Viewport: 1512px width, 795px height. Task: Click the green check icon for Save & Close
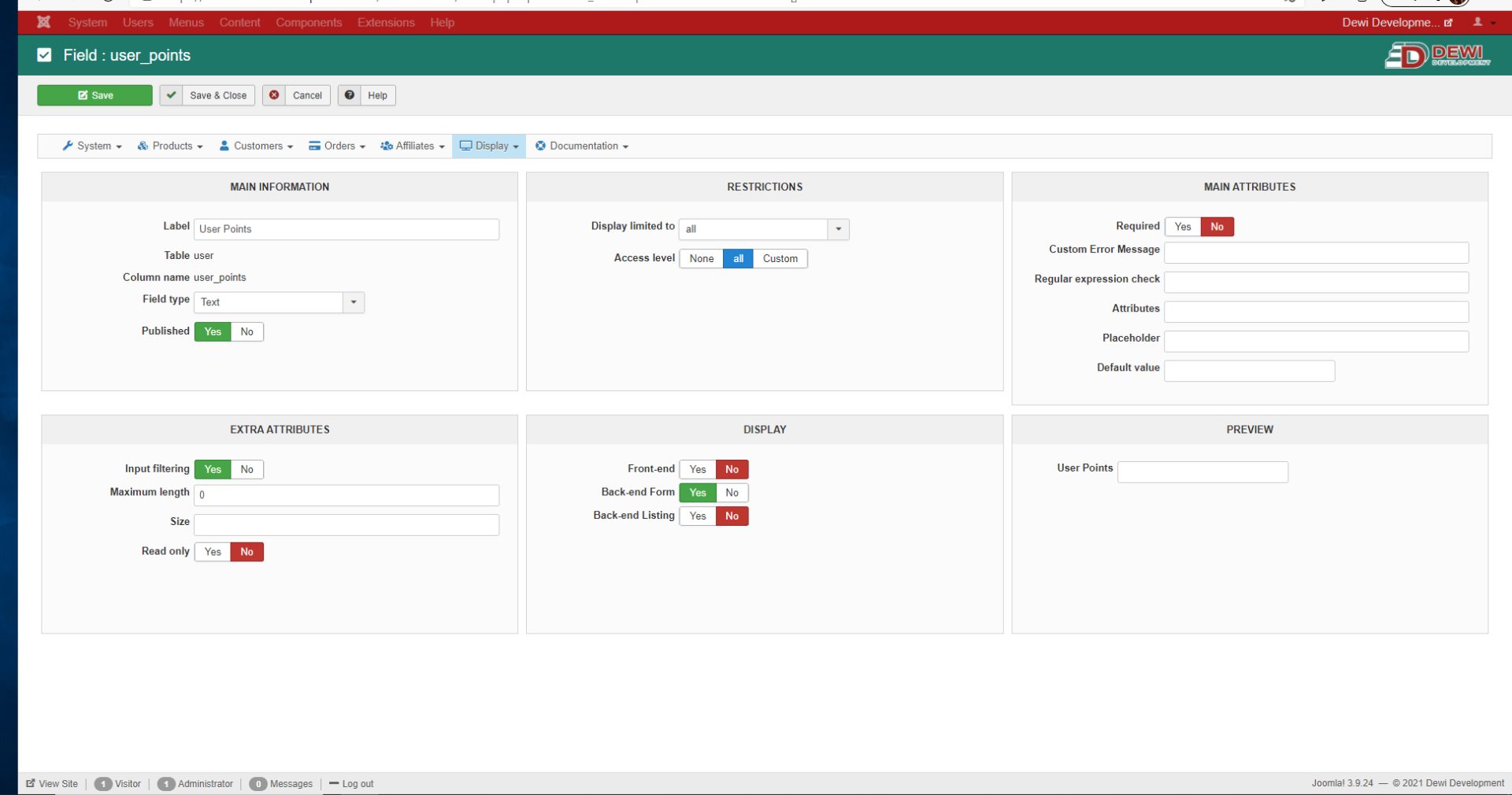(x=171, y=95)
